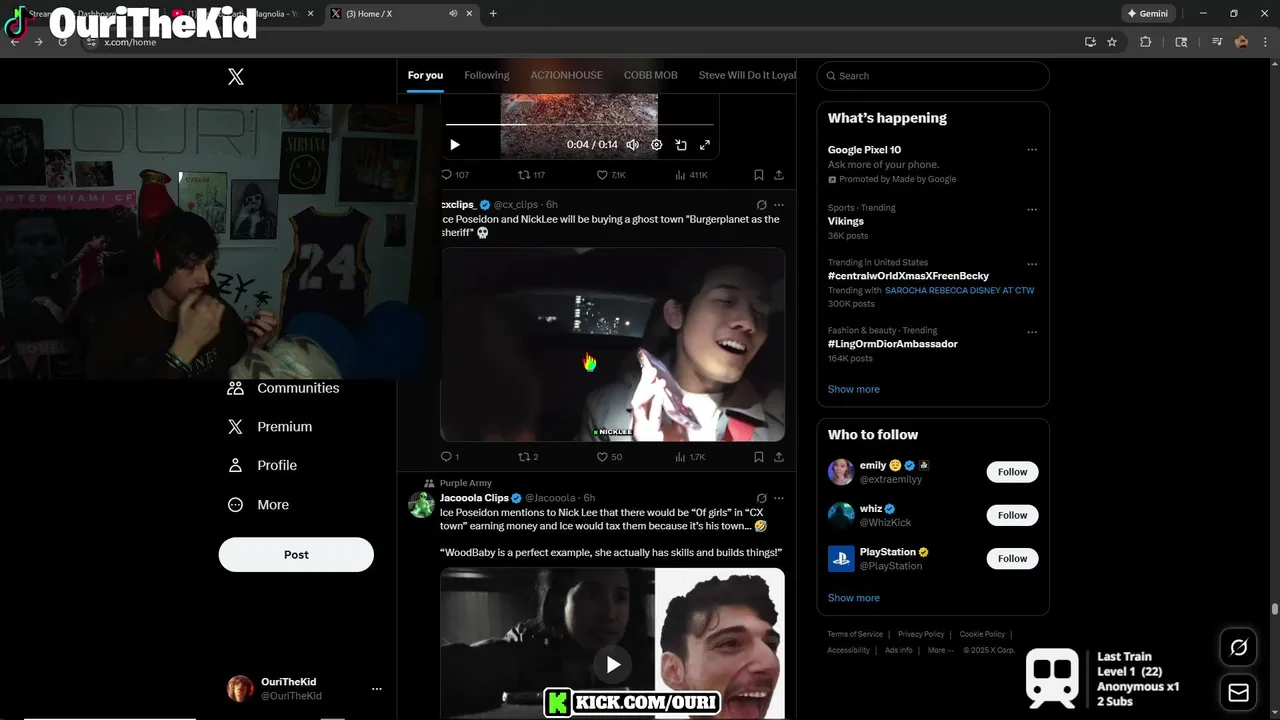
Task: Seek the video progress bar
Action: (x=580, y=125)
